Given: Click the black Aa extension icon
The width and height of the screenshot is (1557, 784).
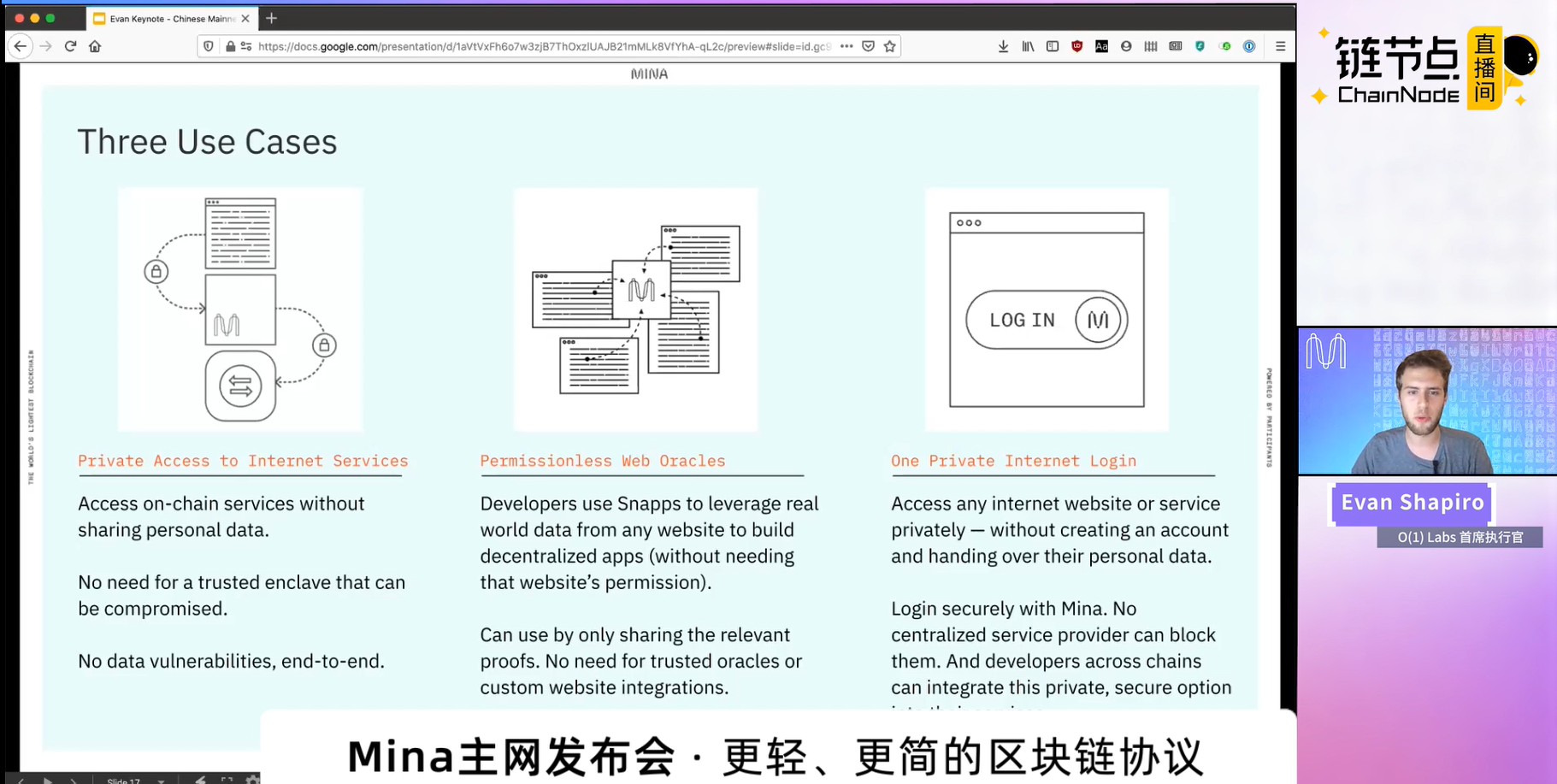Looking at the screenshot, I should pos(1101,46).
